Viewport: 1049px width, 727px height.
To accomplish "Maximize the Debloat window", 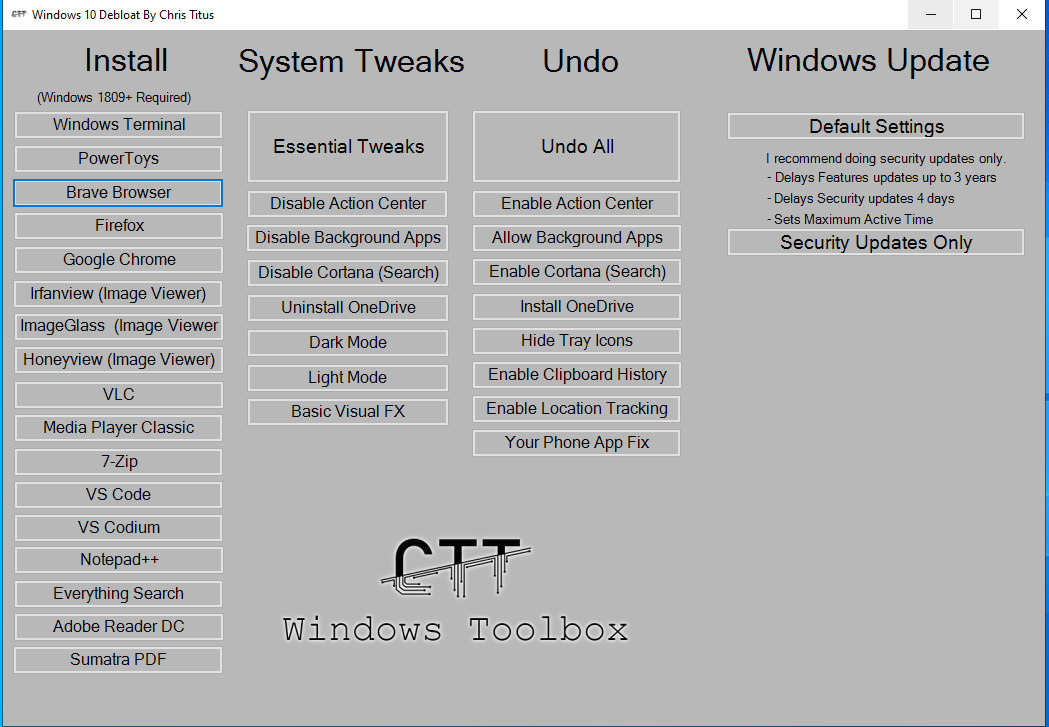I will [x=976, y=14].
